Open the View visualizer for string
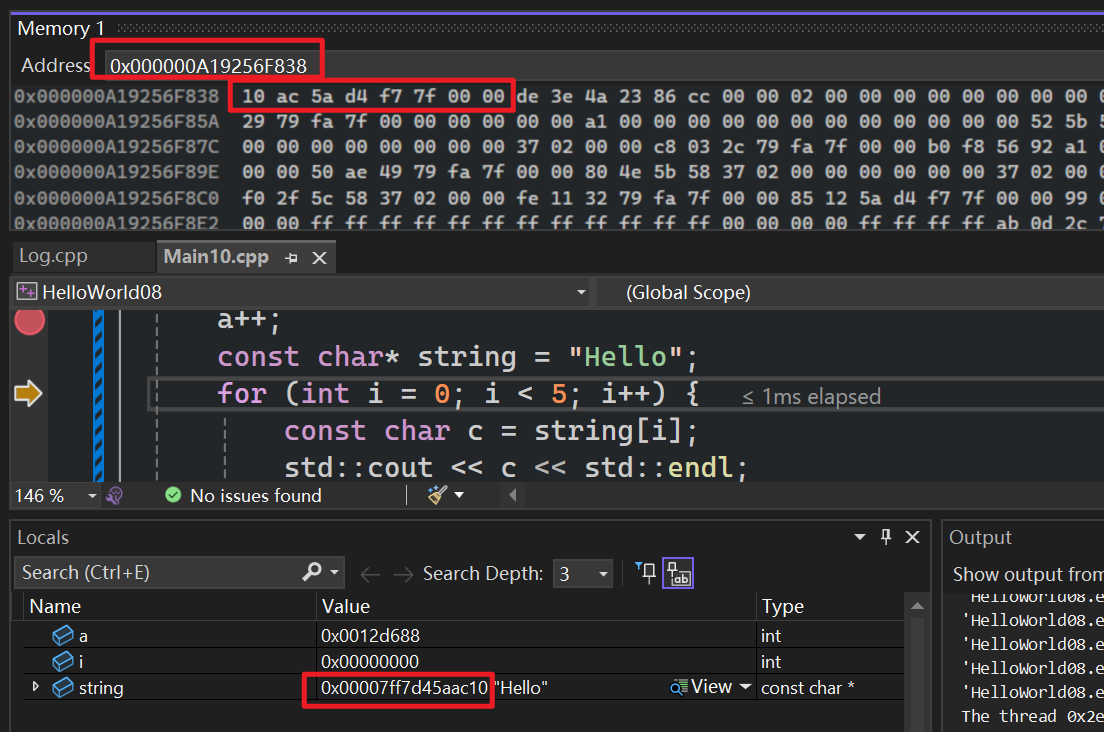The image size is (1104, 732). click(710, 687)
